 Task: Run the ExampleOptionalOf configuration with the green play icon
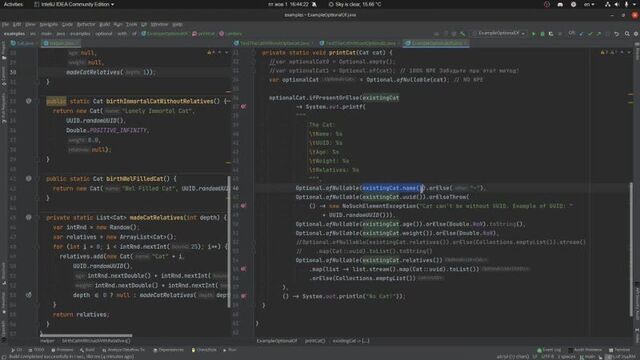[533, 34]
